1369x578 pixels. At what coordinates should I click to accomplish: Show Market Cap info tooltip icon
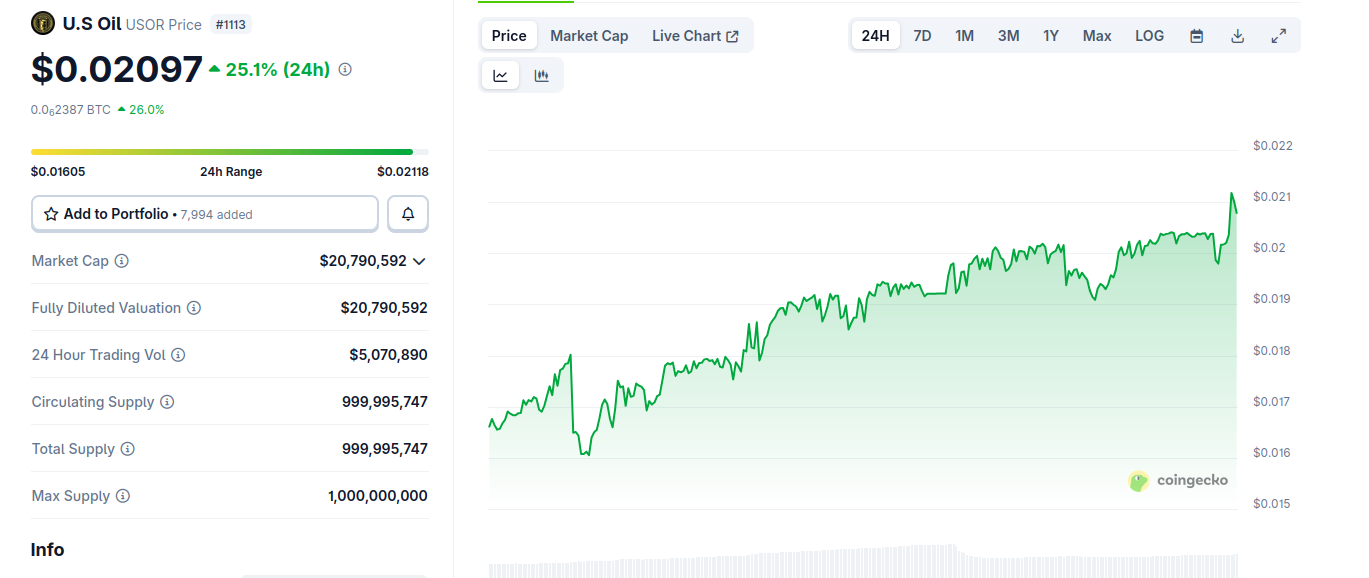click(x=122, y=261)
